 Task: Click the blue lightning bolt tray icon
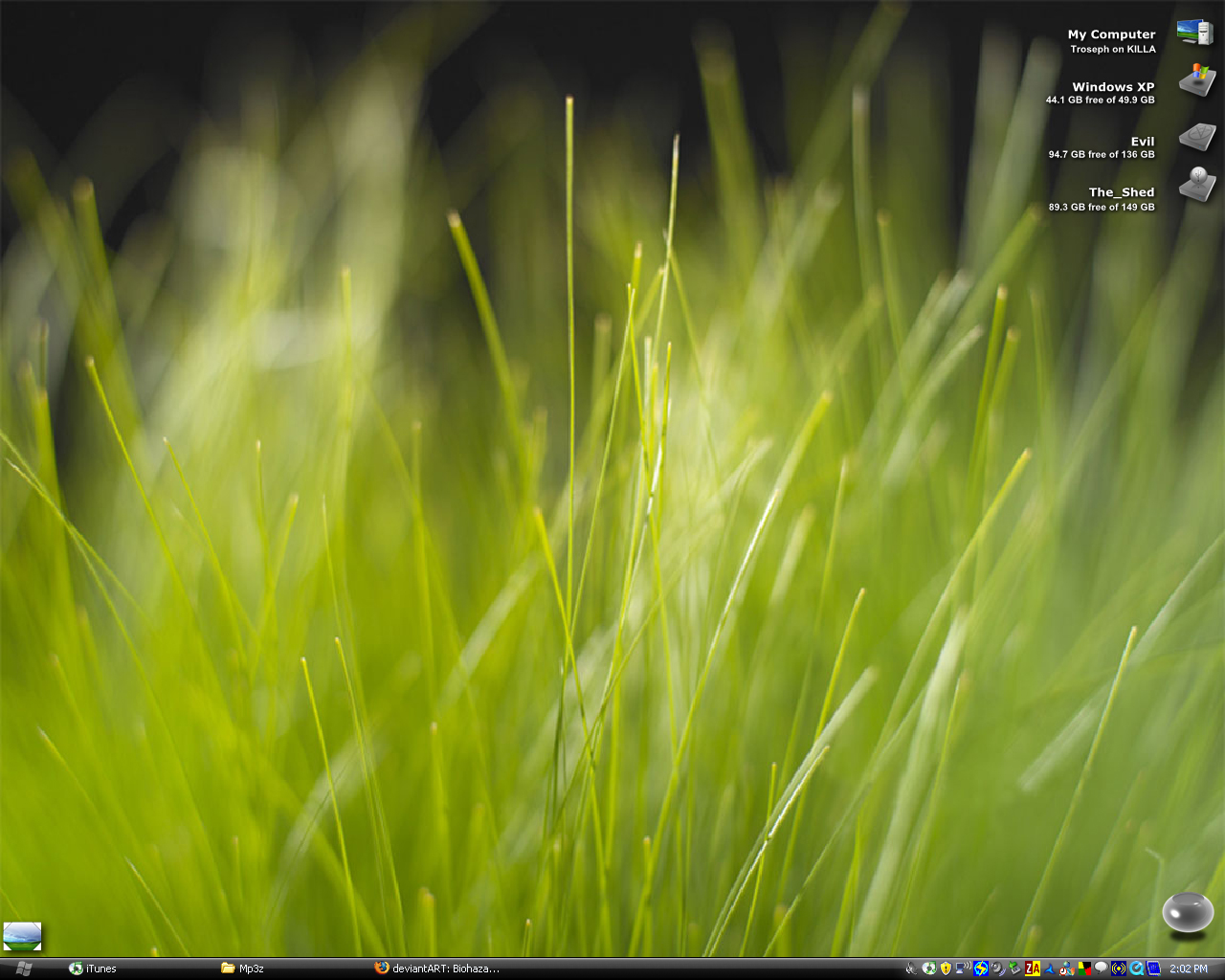click(x=981, y=969)
